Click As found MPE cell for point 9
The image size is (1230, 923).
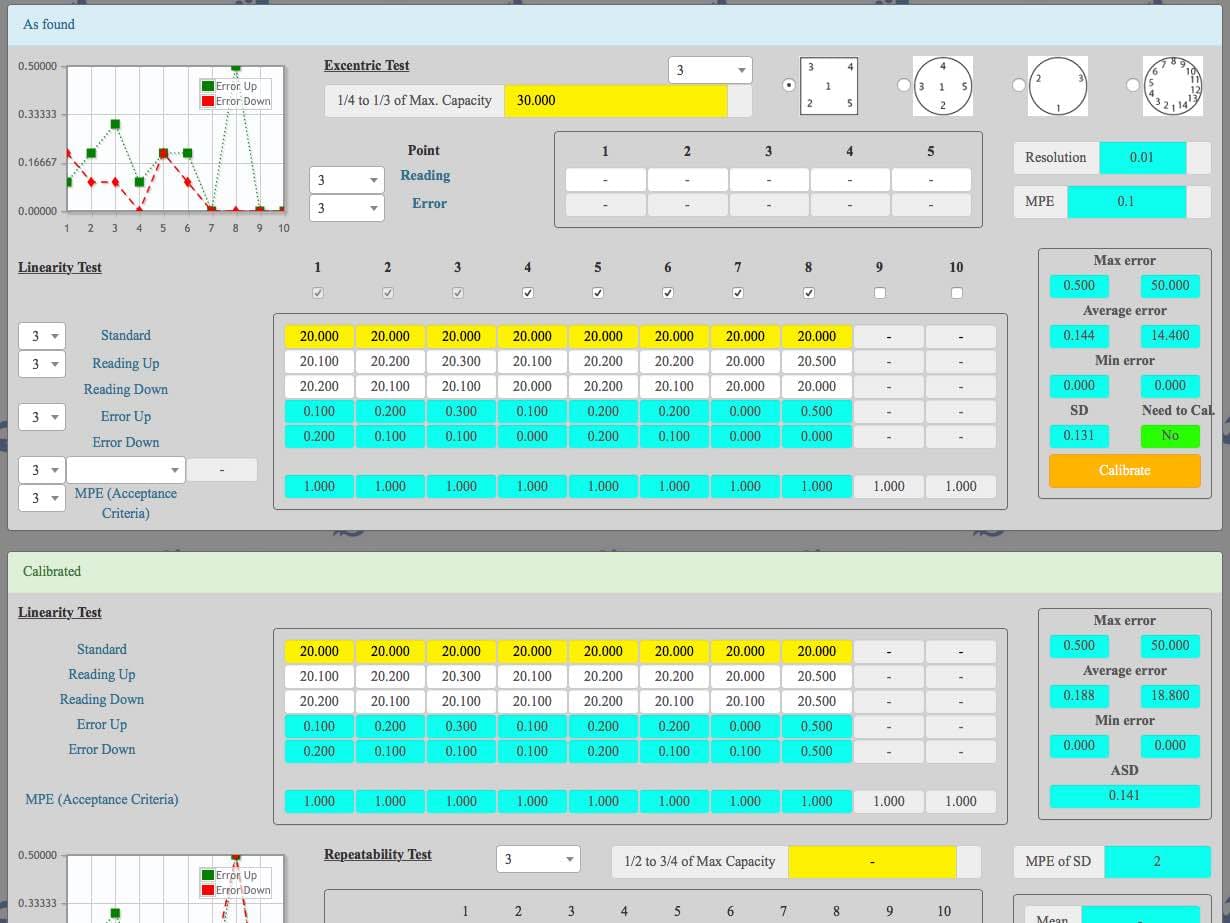click(889, 486)
